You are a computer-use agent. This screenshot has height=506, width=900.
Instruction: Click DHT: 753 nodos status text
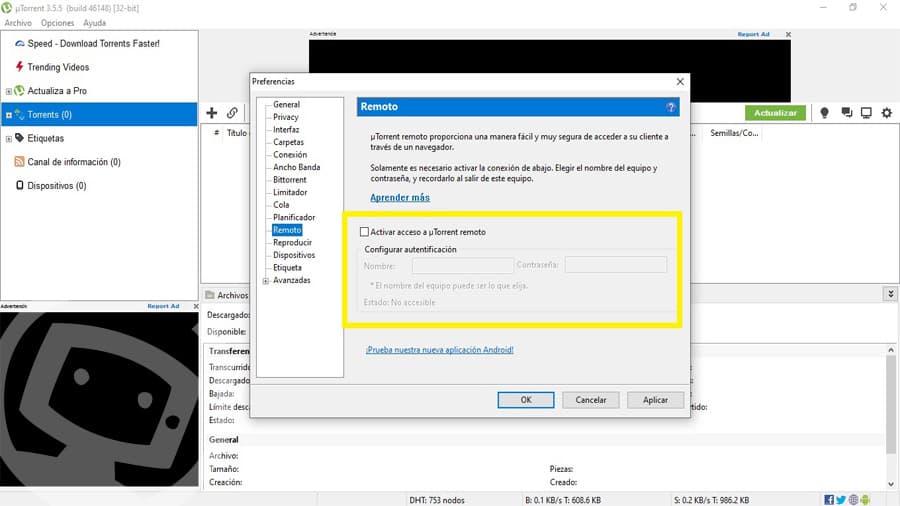pyautogui.click(x=437, y=500)
